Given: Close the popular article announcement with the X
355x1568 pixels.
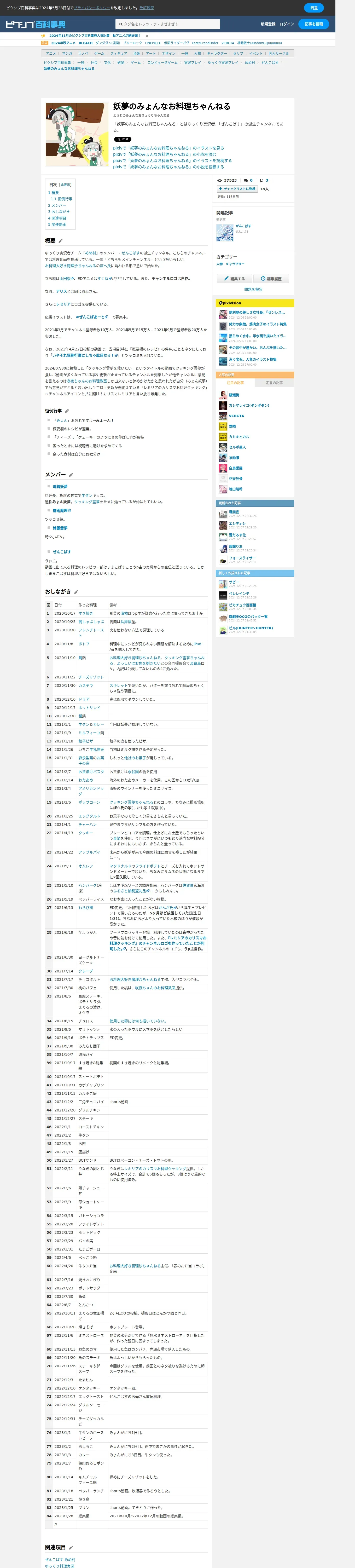Looking at the screenshot, I should click(x=147, y=36).
